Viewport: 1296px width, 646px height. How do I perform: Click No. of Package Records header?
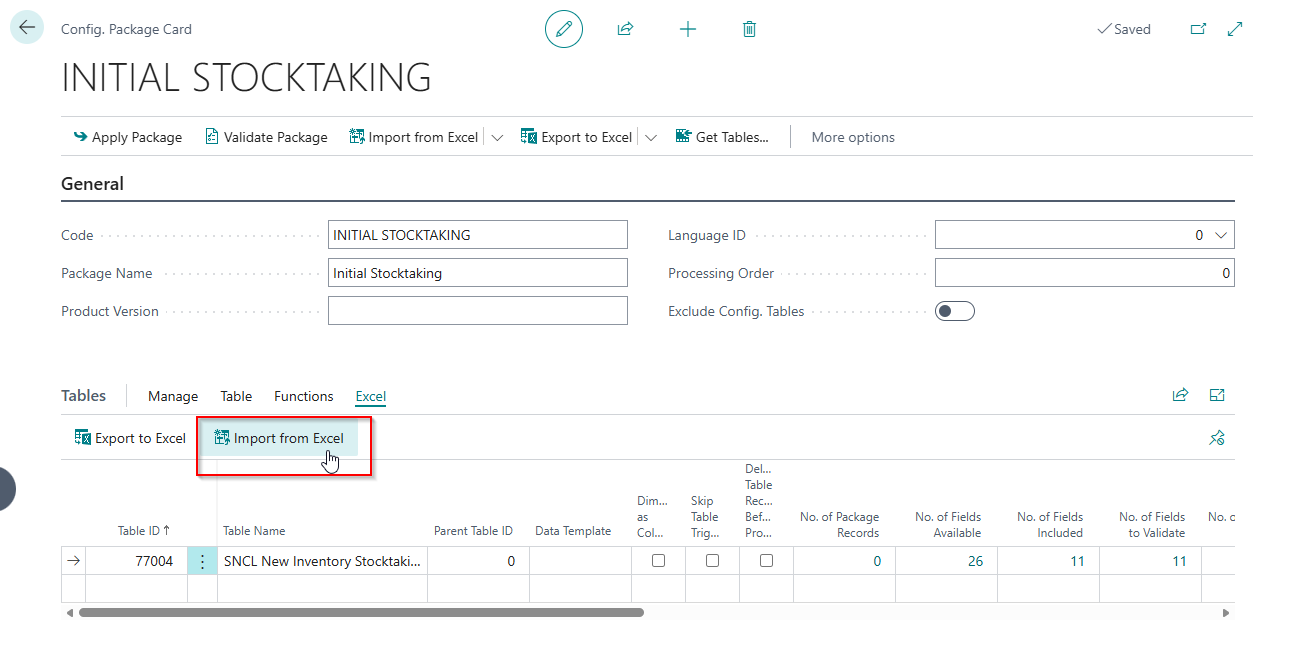tap(839, 524)
